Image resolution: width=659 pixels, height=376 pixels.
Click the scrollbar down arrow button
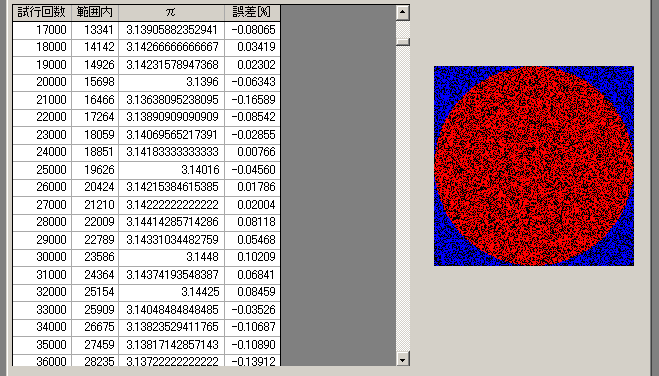[403, 359]
